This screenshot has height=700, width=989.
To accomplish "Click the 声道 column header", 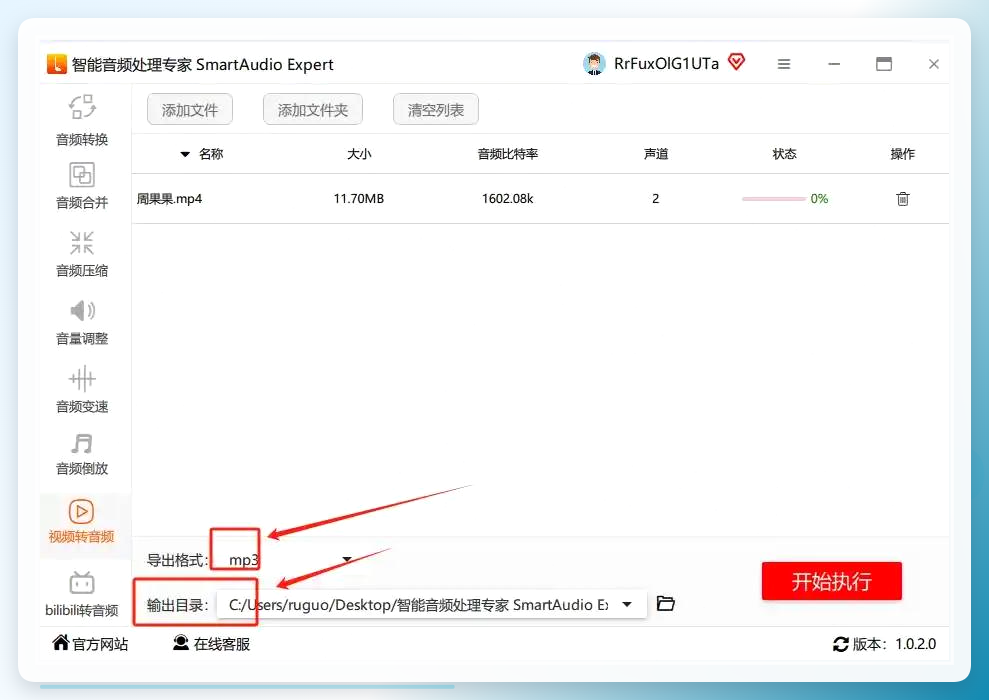I will (x=656, y=154).
